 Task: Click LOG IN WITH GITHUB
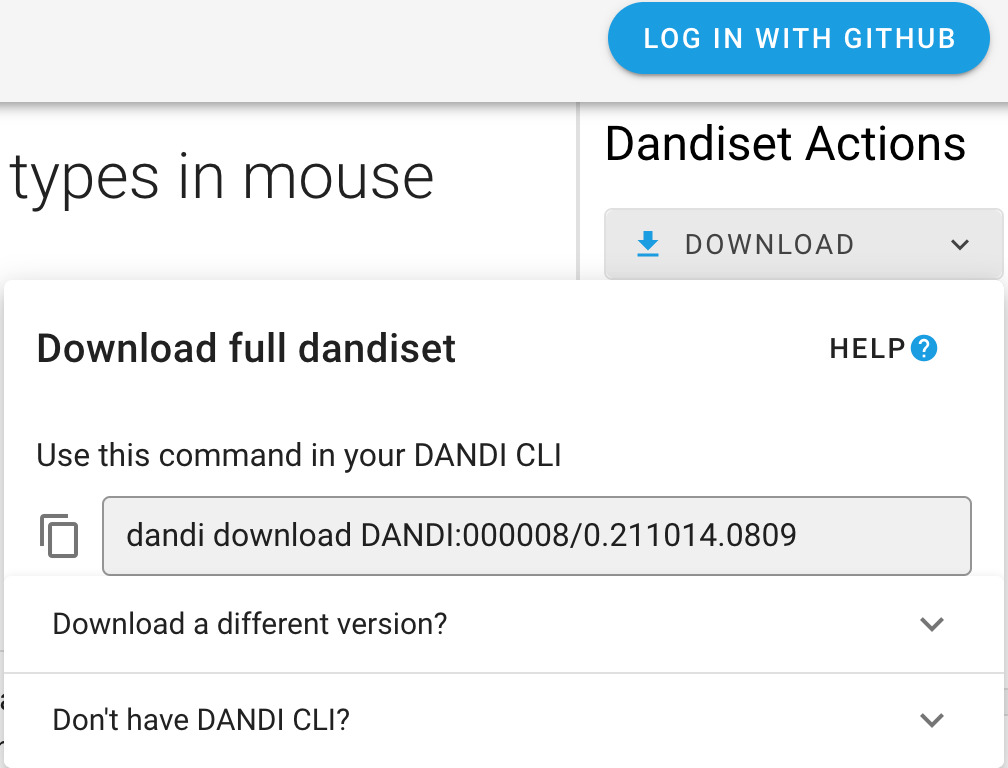coord(798,38)
